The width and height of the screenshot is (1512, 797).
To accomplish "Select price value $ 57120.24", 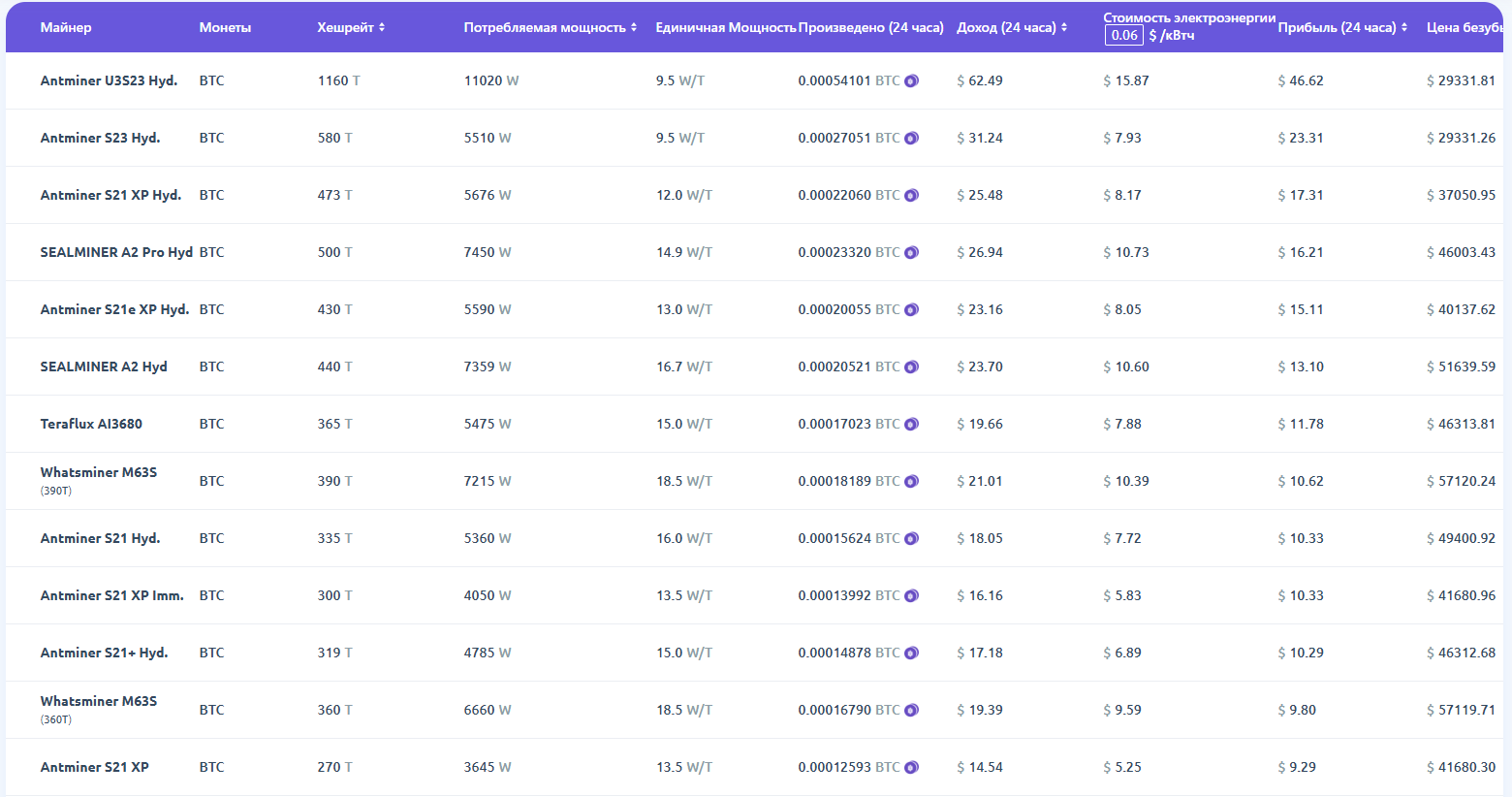I will (1462, 481).
